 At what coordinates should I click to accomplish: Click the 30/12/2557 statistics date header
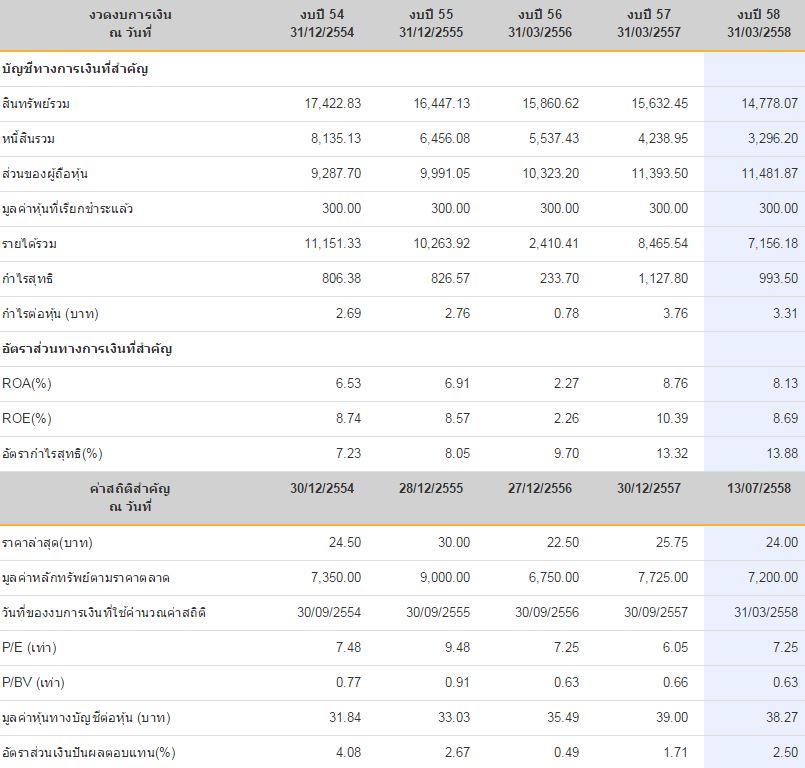[x=648, y=488]
